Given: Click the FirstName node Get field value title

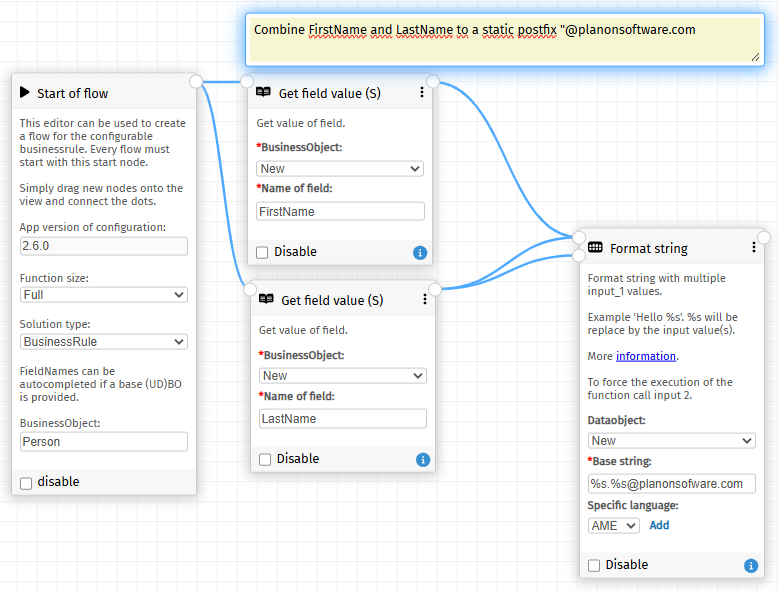Looking at the screenshot, I should (x=329, y=93).
